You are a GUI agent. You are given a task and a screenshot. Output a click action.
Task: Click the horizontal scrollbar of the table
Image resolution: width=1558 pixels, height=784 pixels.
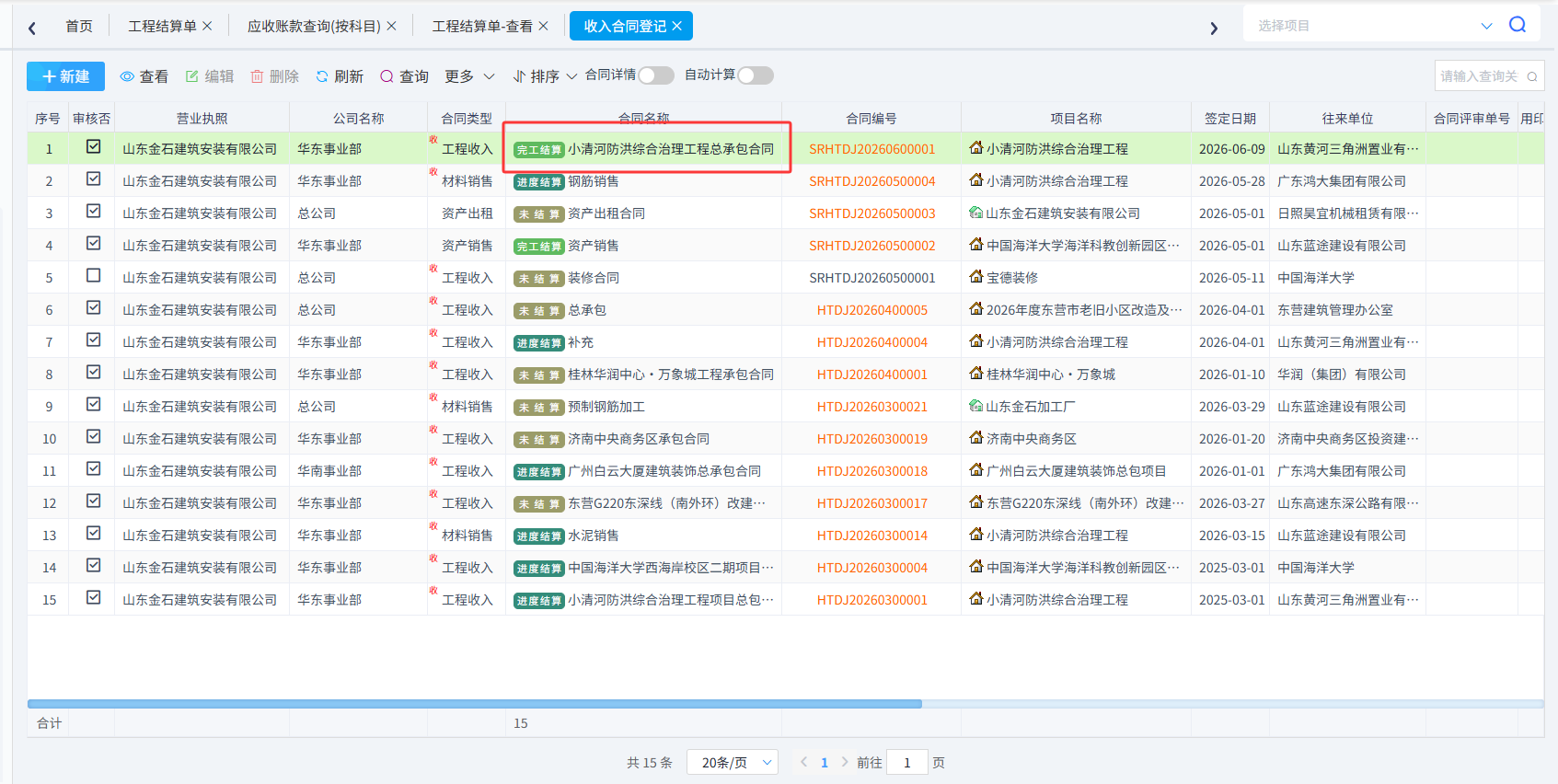tap(475, 704)
